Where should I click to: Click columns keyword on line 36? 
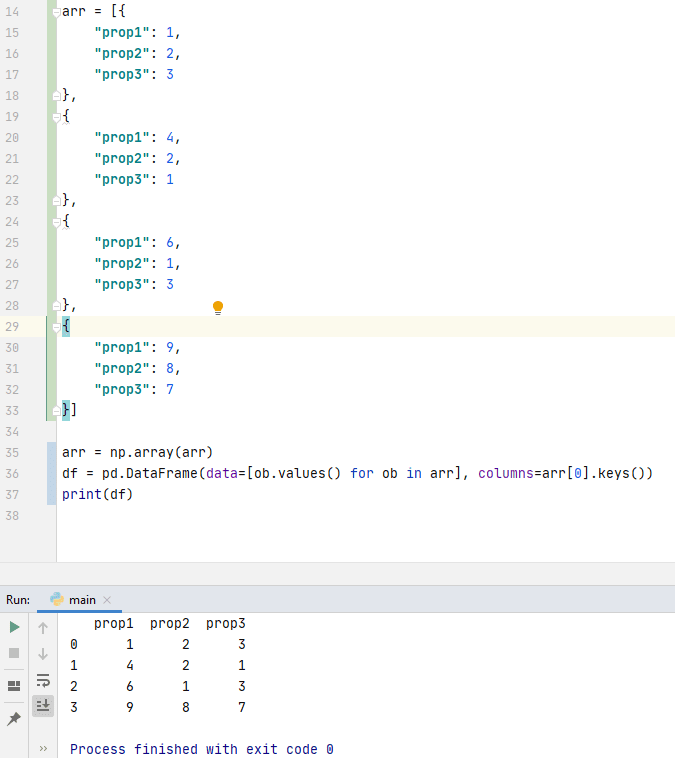(x=506, y=473)
